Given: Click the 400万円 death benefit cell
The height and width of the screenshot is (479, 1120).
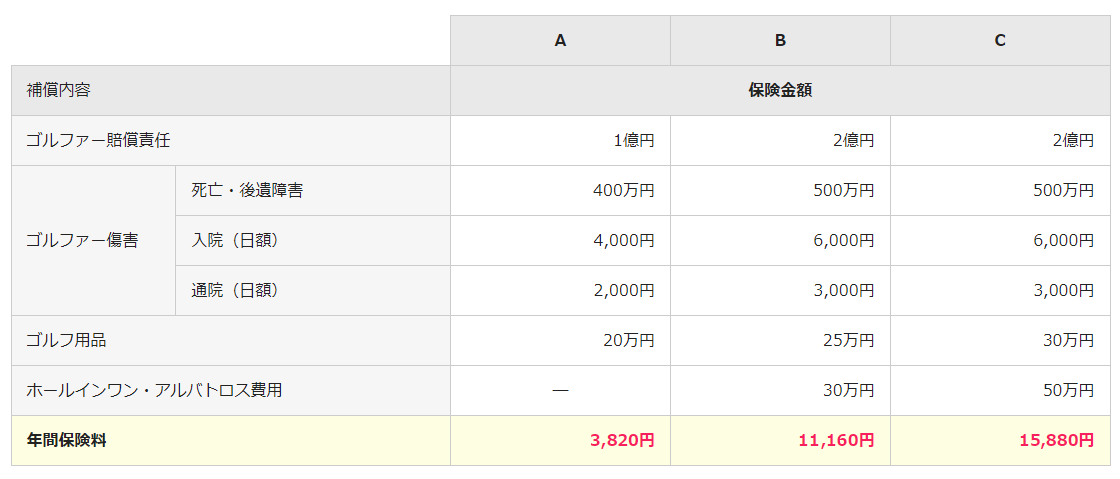Looking at the screenshot, I should pos(624,190).
